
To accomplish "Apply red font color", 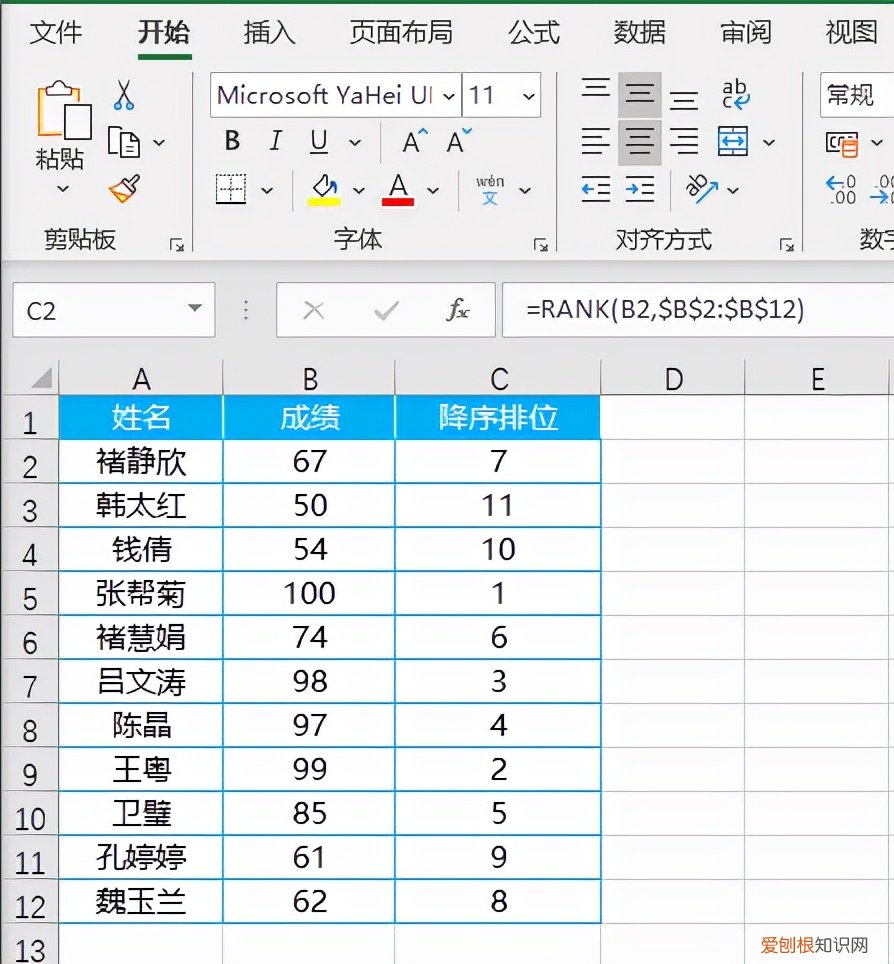I will click(398, 190).
